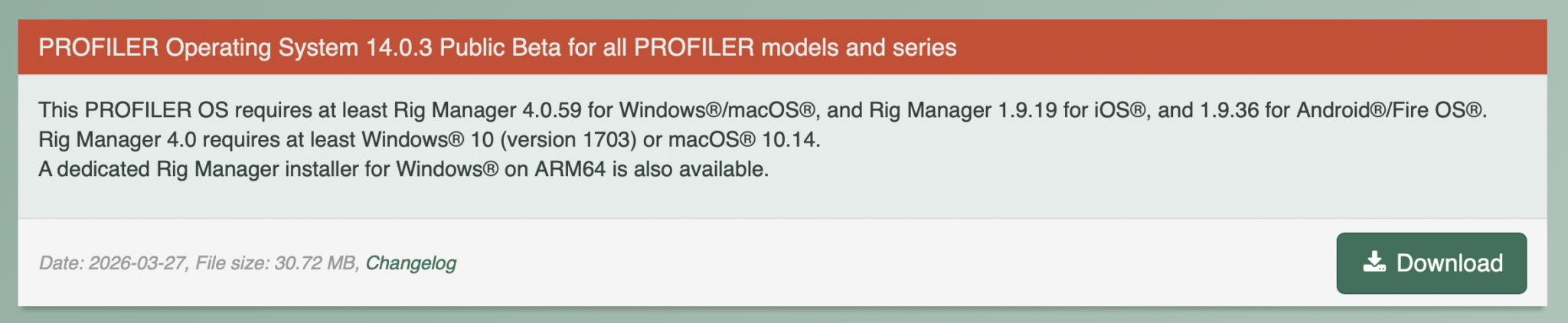Click the 1.9.36 for Android/Fire OS text

click(1341, 110)
